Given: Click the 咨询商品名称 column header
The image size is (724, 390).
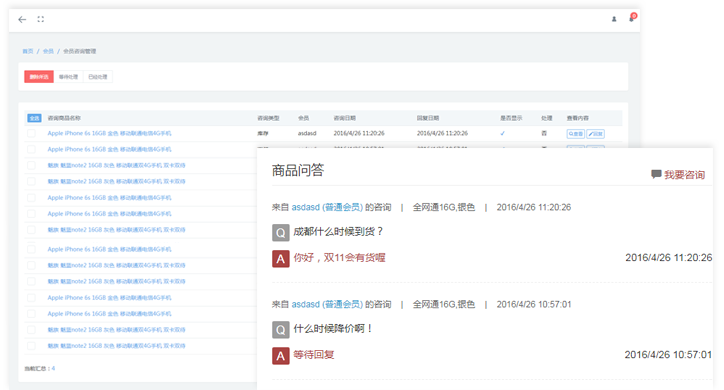Looking at the screenshot, I should 64,118.
